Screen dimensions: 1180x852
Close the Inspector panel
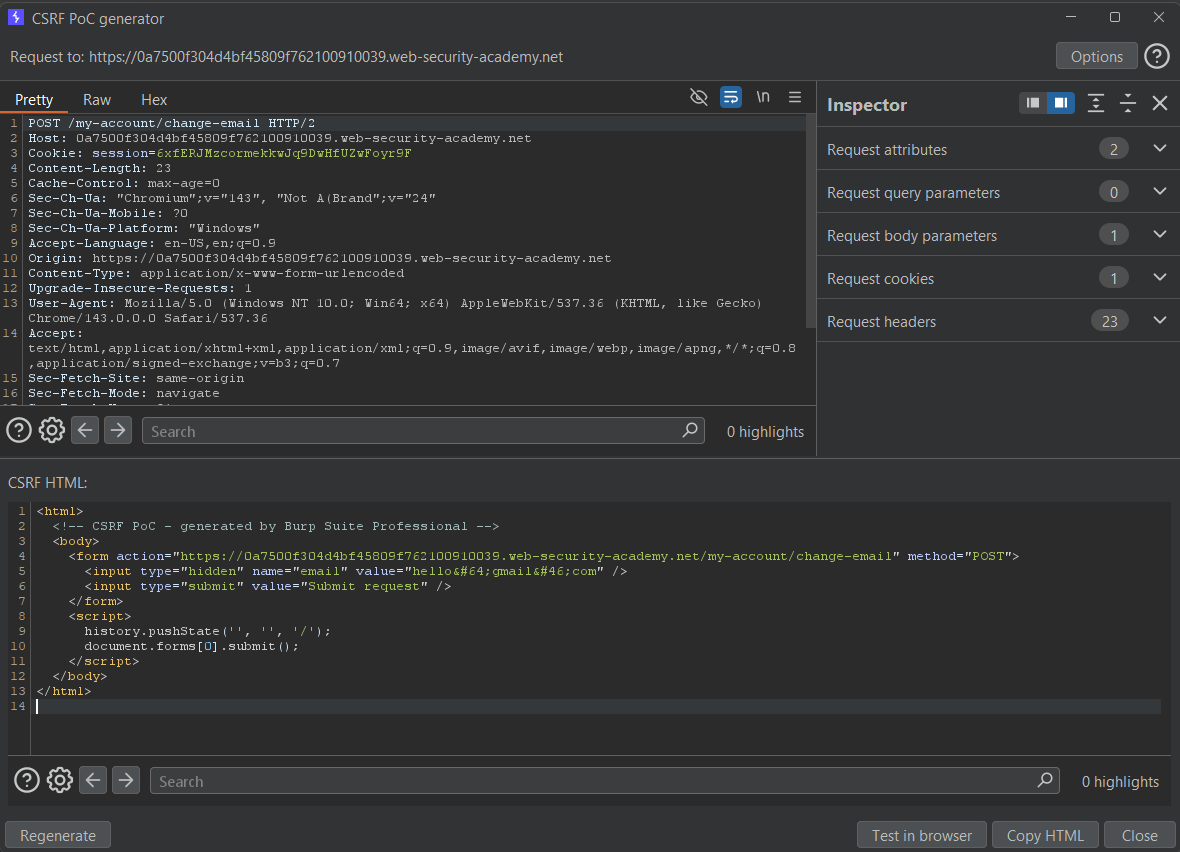tap(1160, 103)
